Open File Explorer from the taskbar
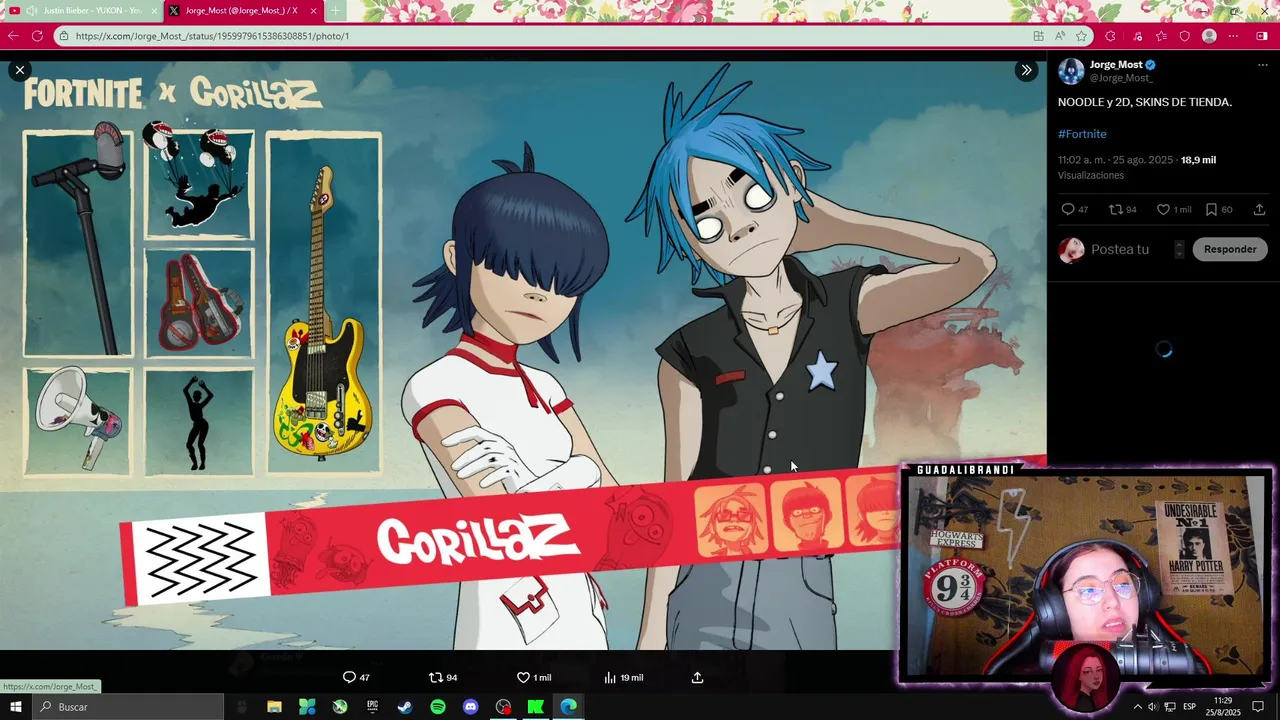Screen dimensions: 1280x720 point(274,707)
